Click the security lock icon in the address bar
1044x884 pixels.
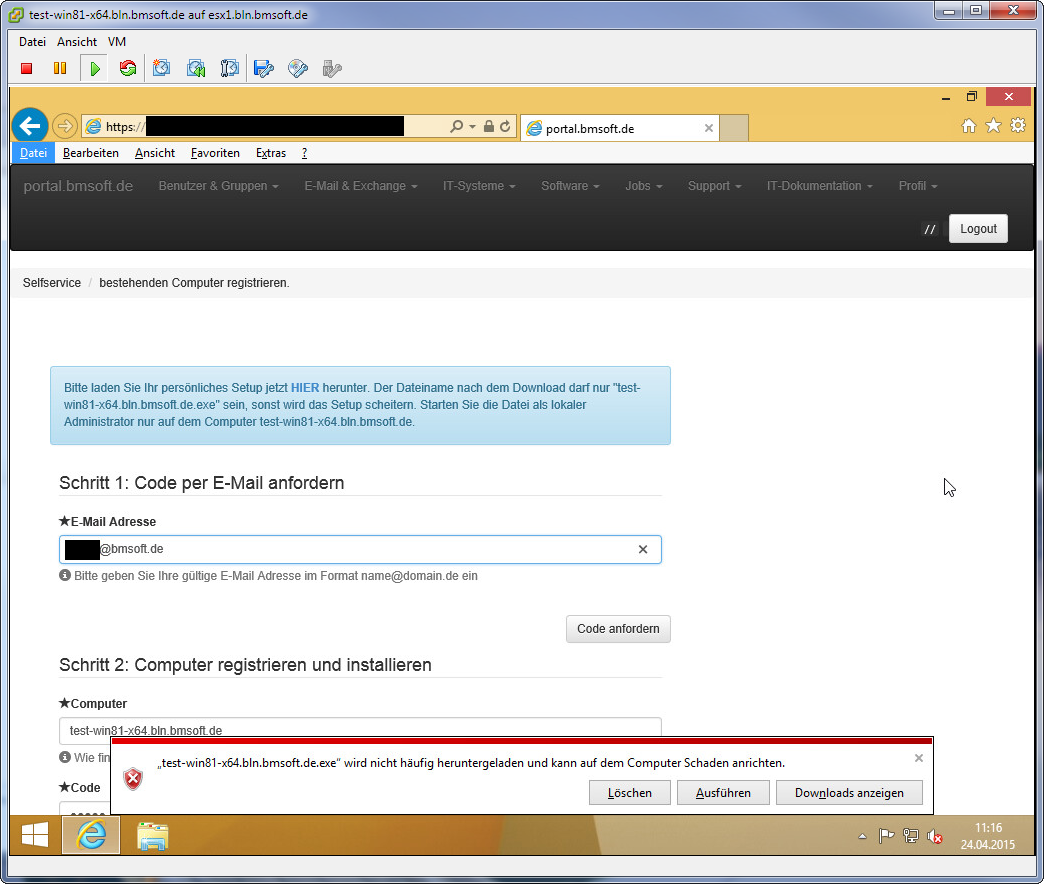coord(489,126)
